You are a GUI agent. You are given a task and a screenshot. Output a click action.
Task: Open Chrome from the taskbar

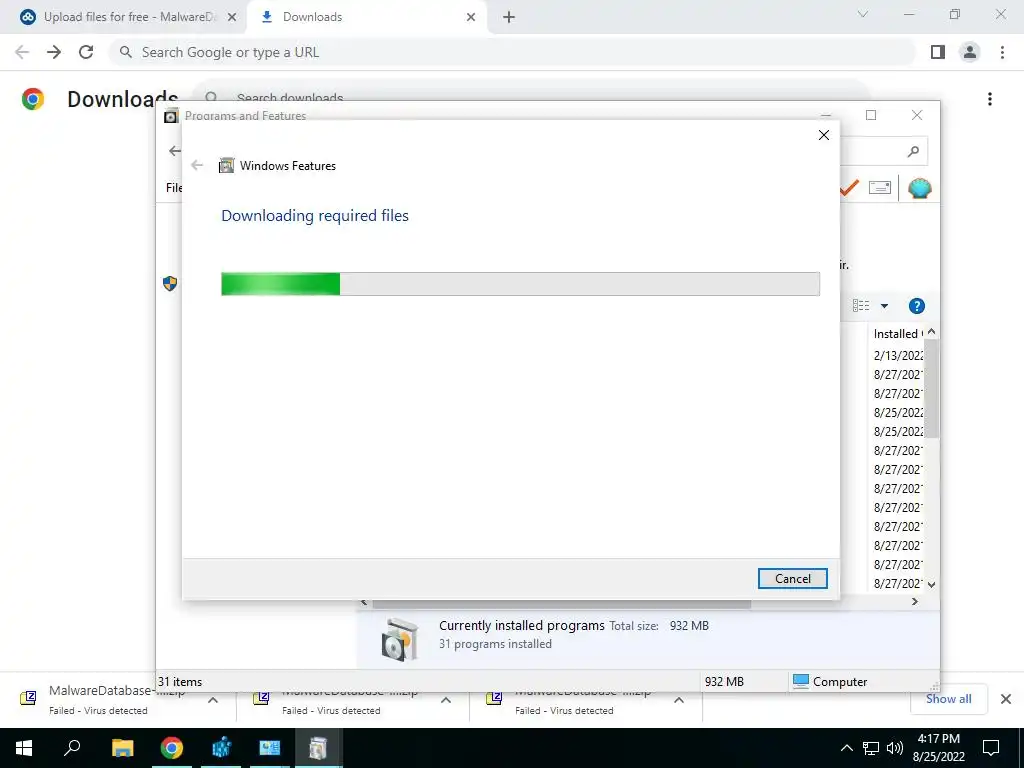(x=172, y=748)
